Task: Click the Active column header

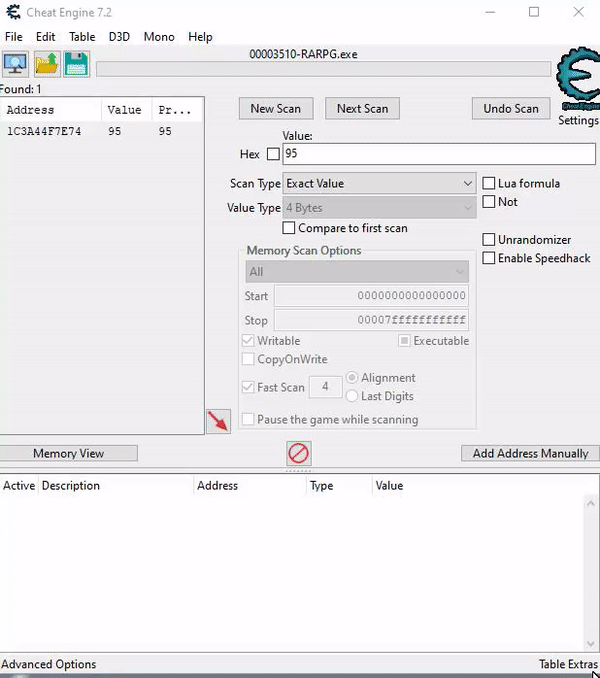Action: coord(19,486)
